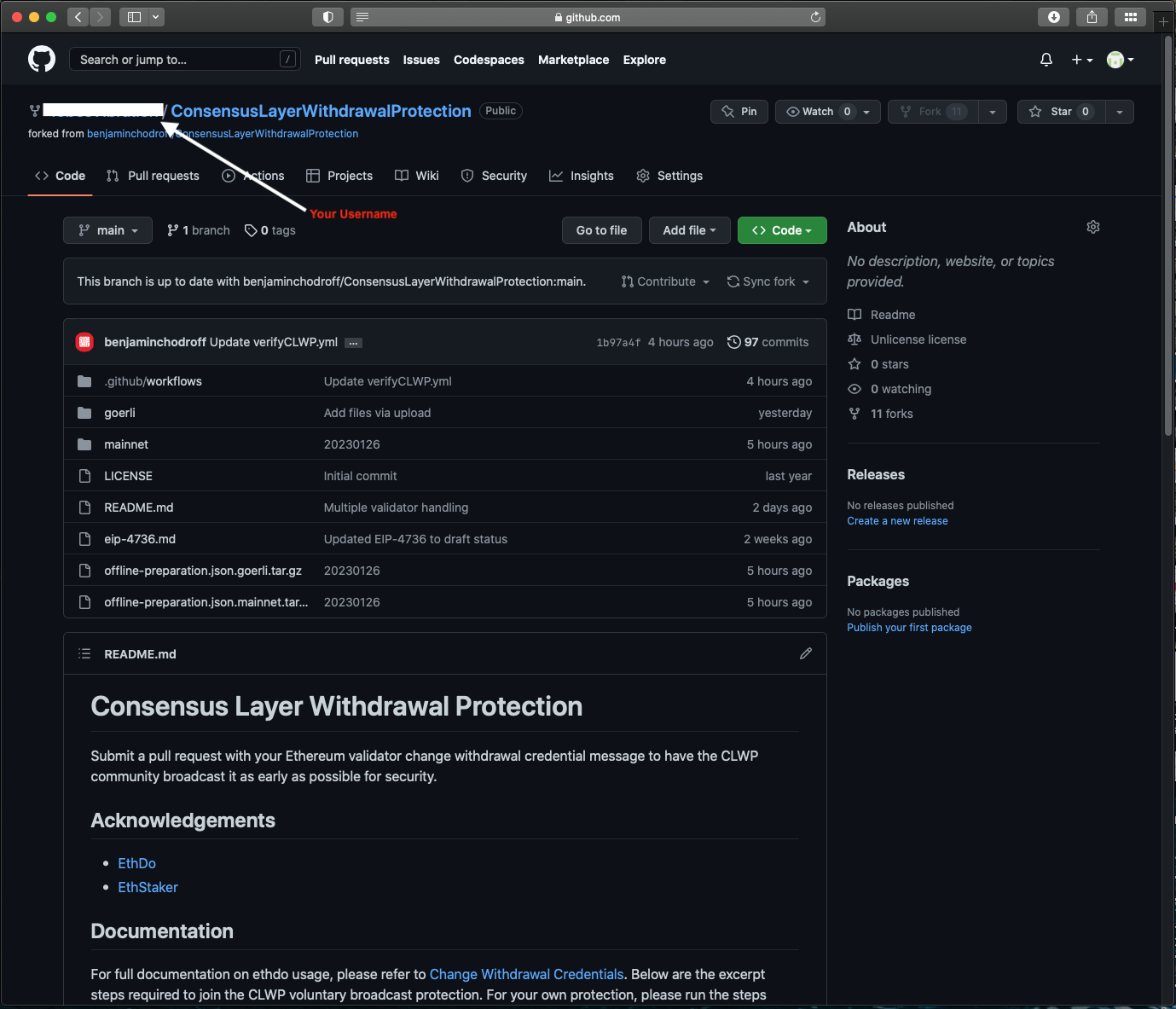Open the Fork dropdown arrow
This screenshot has width=1176, height=1009.
pyautogui.click(x=993, y=112)
